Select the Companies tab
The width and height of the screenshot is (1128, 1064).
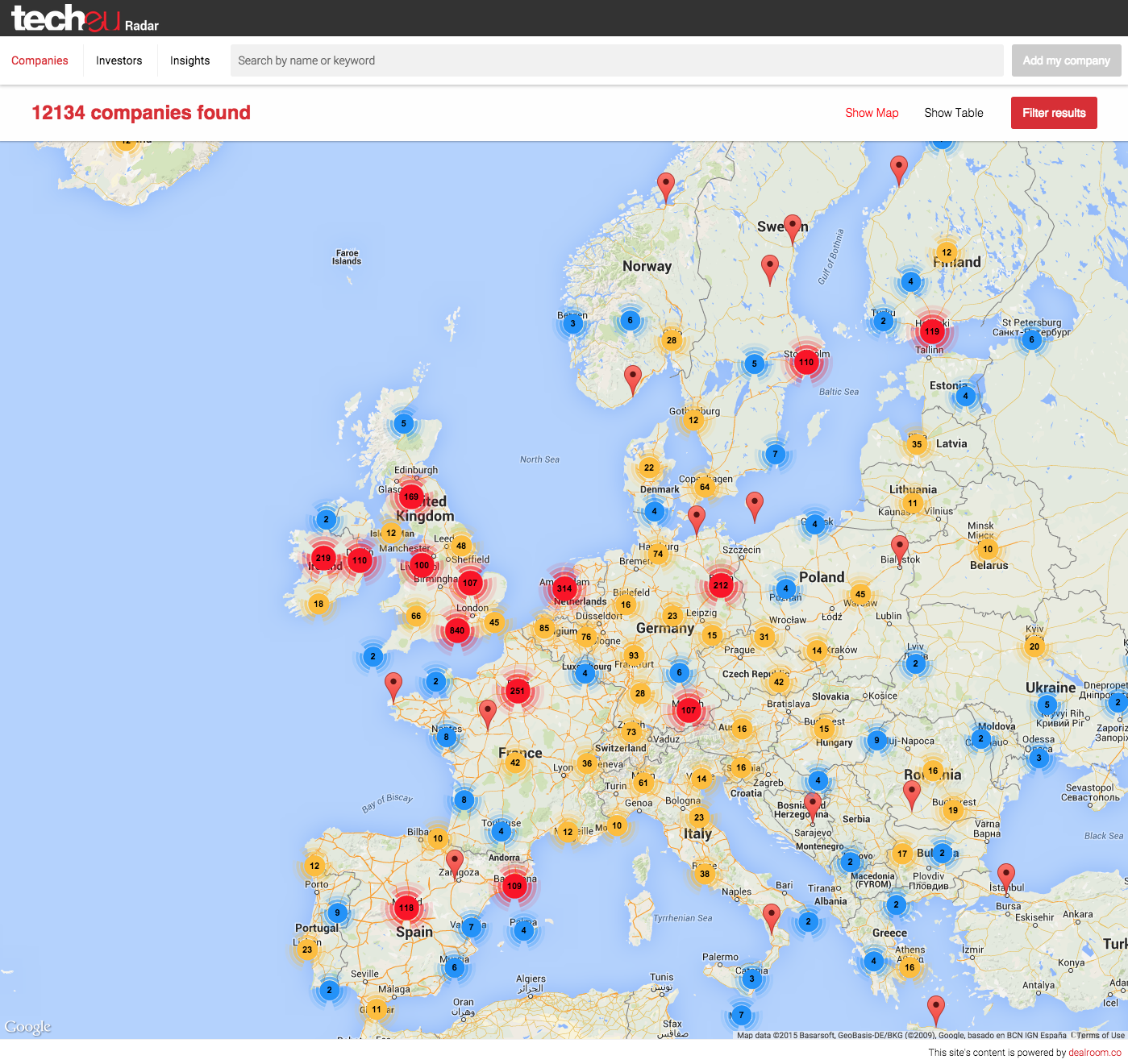coord(40,60)
